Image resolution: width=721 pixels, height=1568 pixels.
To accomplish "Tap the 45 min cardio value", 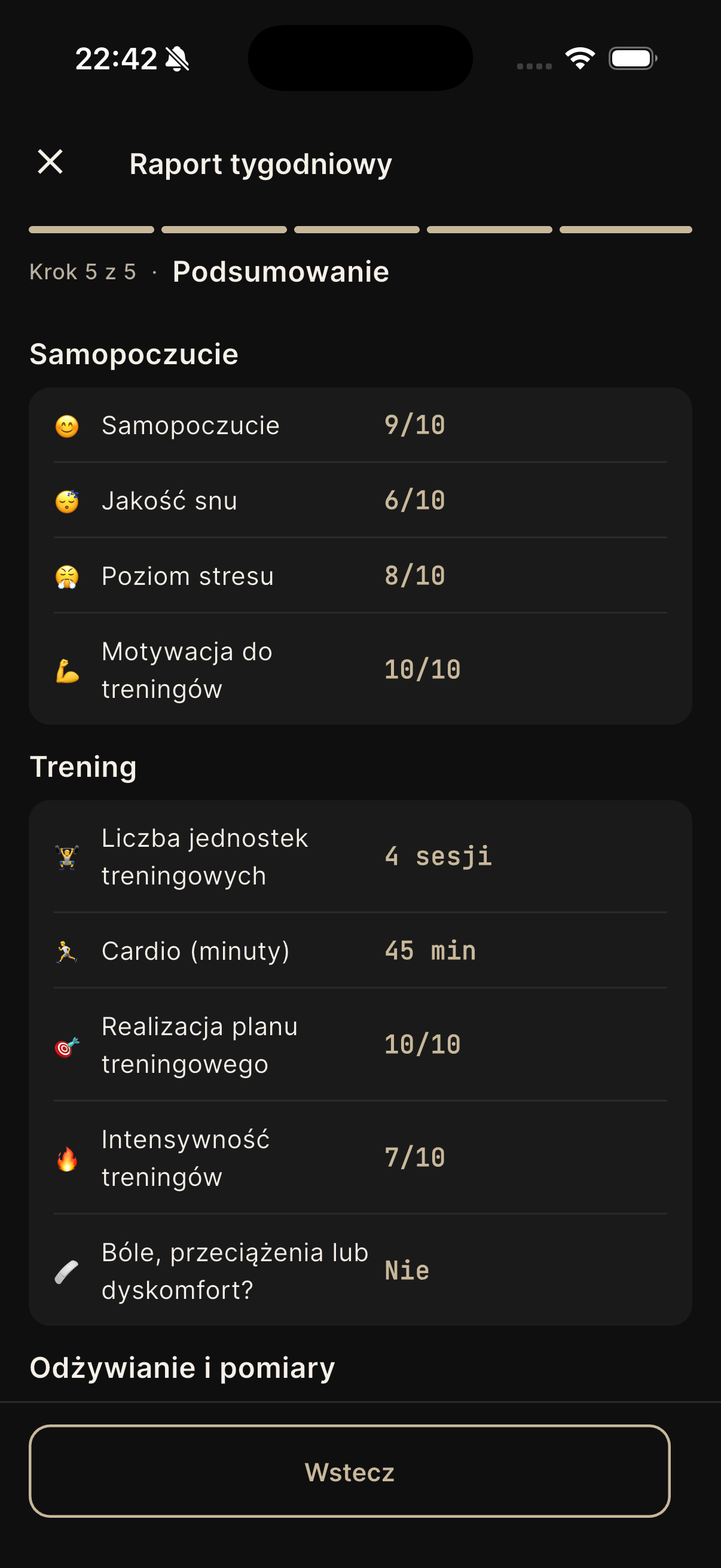I will tap(430, 951).
